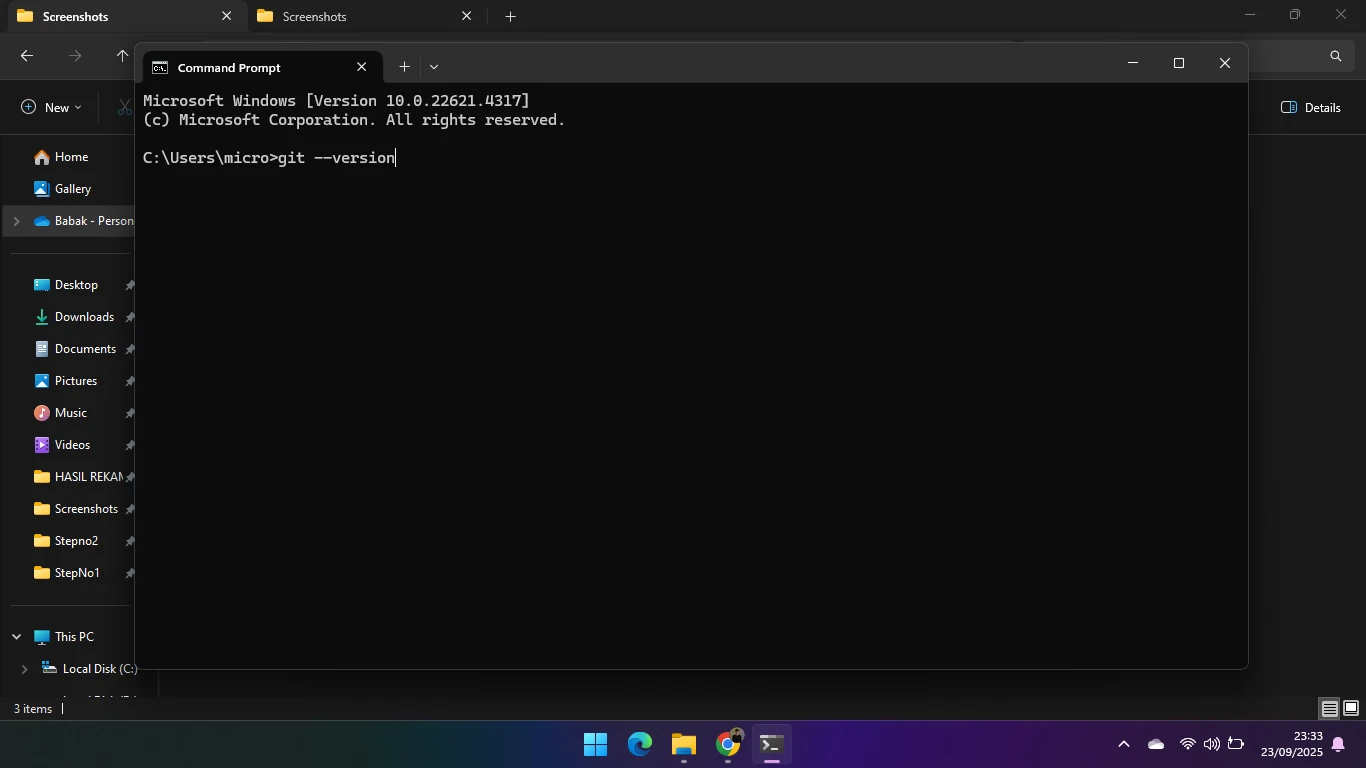Toggle the Details pane button
The height and width of the screenshot is (768, 1366).
click(x=1311, y=108)
